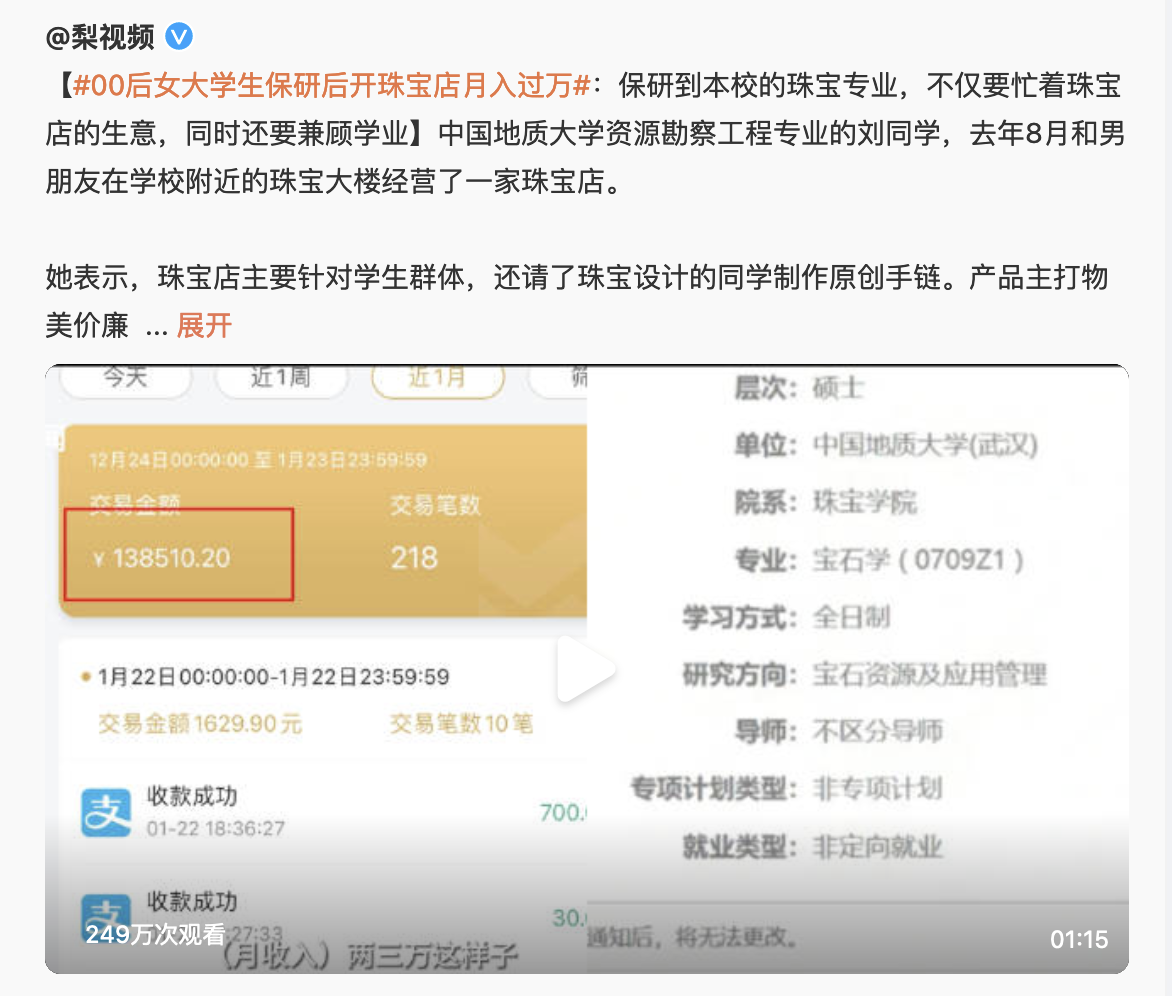Click 专项计划类型: 非专项计划 line
Screen dimensions: 1172x996
click(x=787, y=788)
